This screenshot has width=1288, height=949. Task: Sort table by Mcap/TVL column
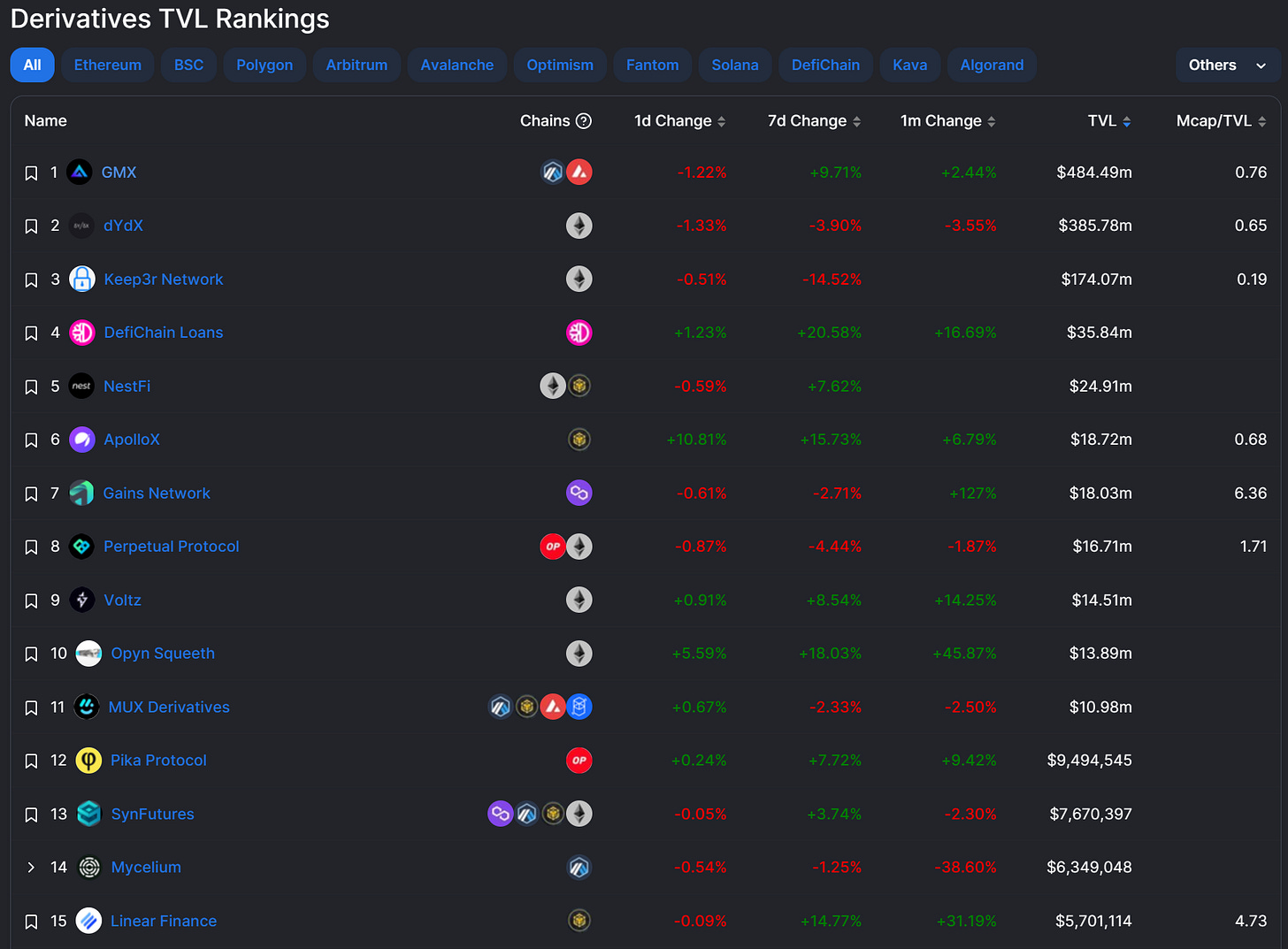point(1221,121)
